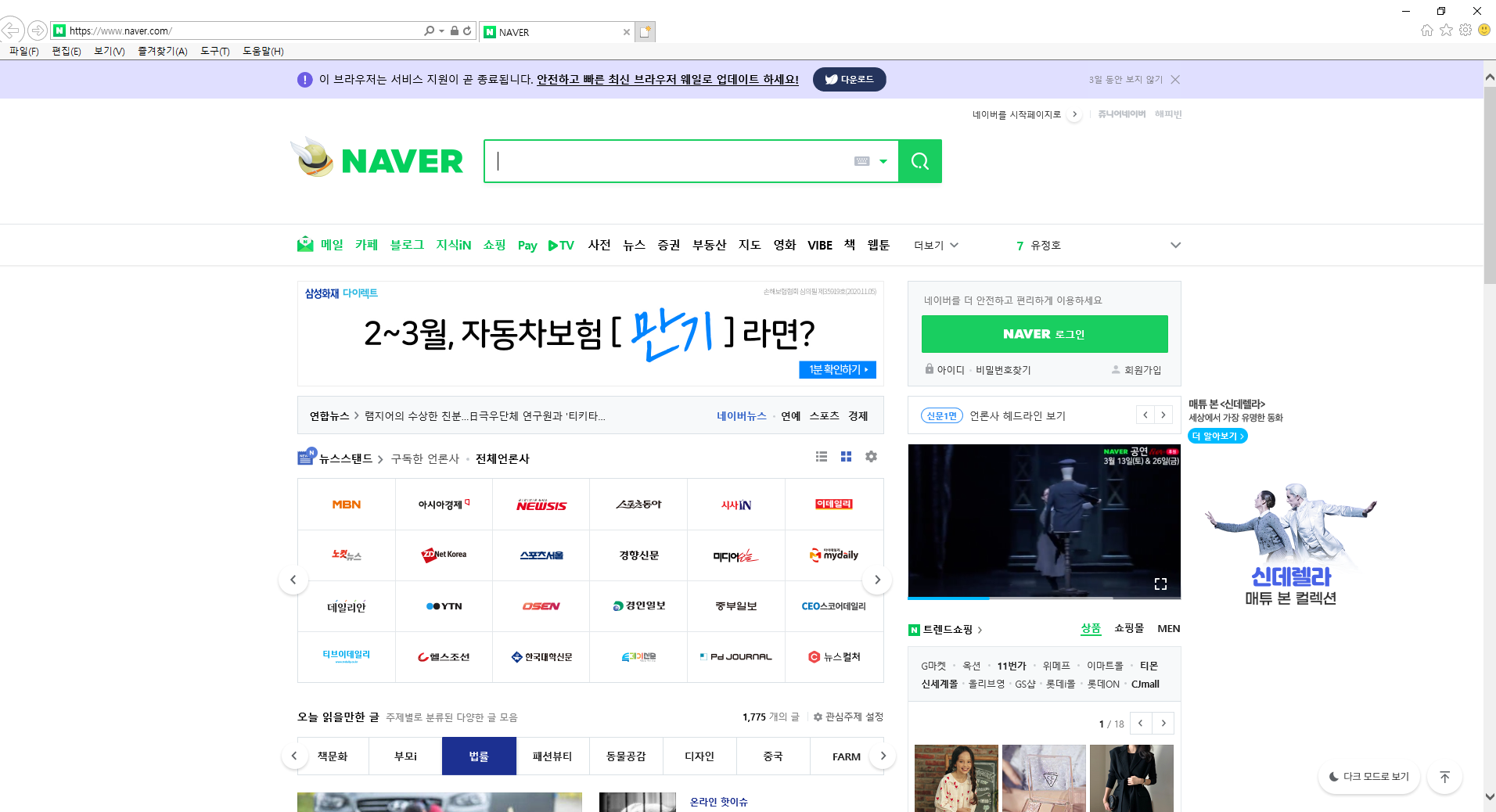Click browser forward arrow button
This screenshot has width=1496, height=812.
(x=38, y=31)
